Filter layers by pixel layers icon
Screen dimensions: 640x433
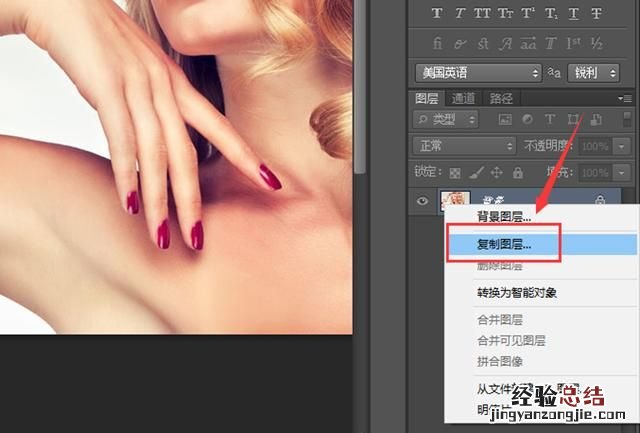tap(505, 119)
